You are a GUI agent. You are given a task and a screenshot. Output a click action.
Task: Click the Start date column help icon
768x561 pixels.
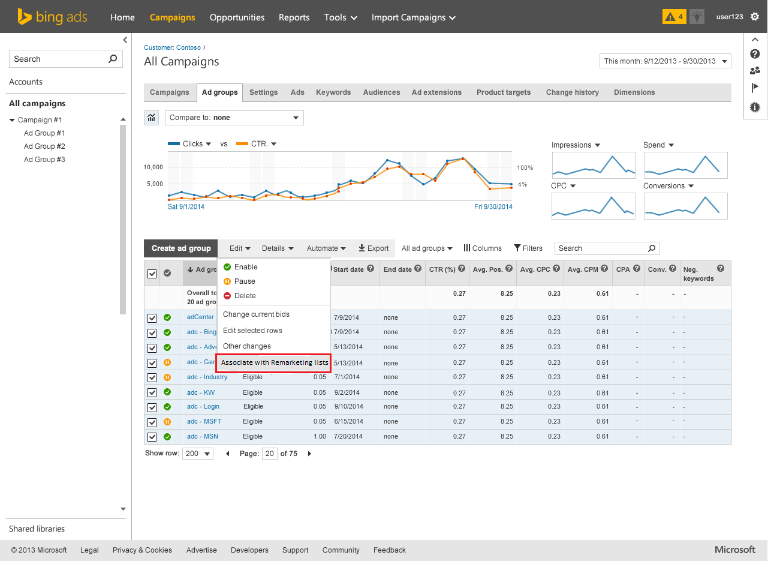(x=371, y=269)
